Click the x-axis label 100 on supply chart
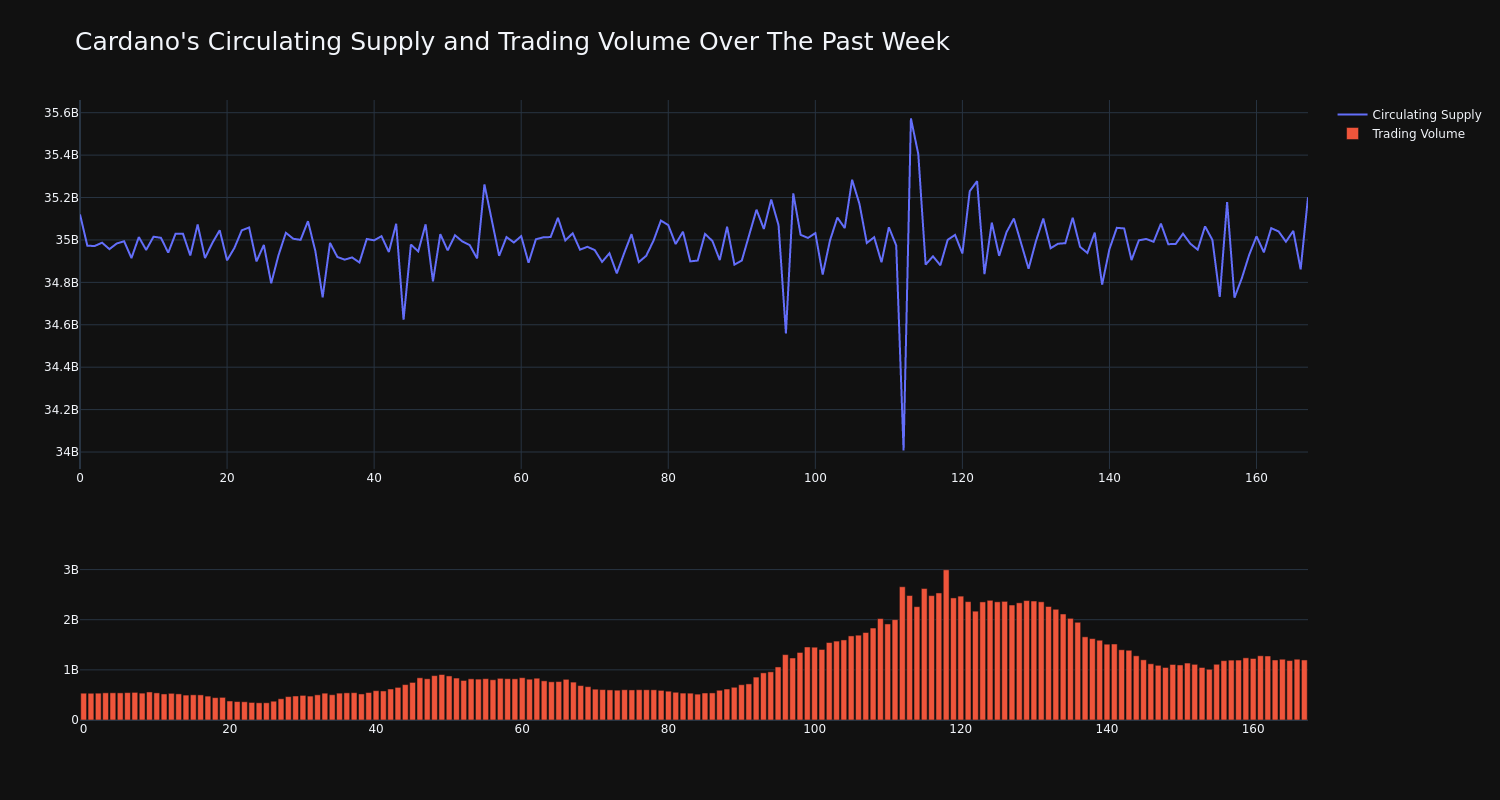 tap(815, 478)
